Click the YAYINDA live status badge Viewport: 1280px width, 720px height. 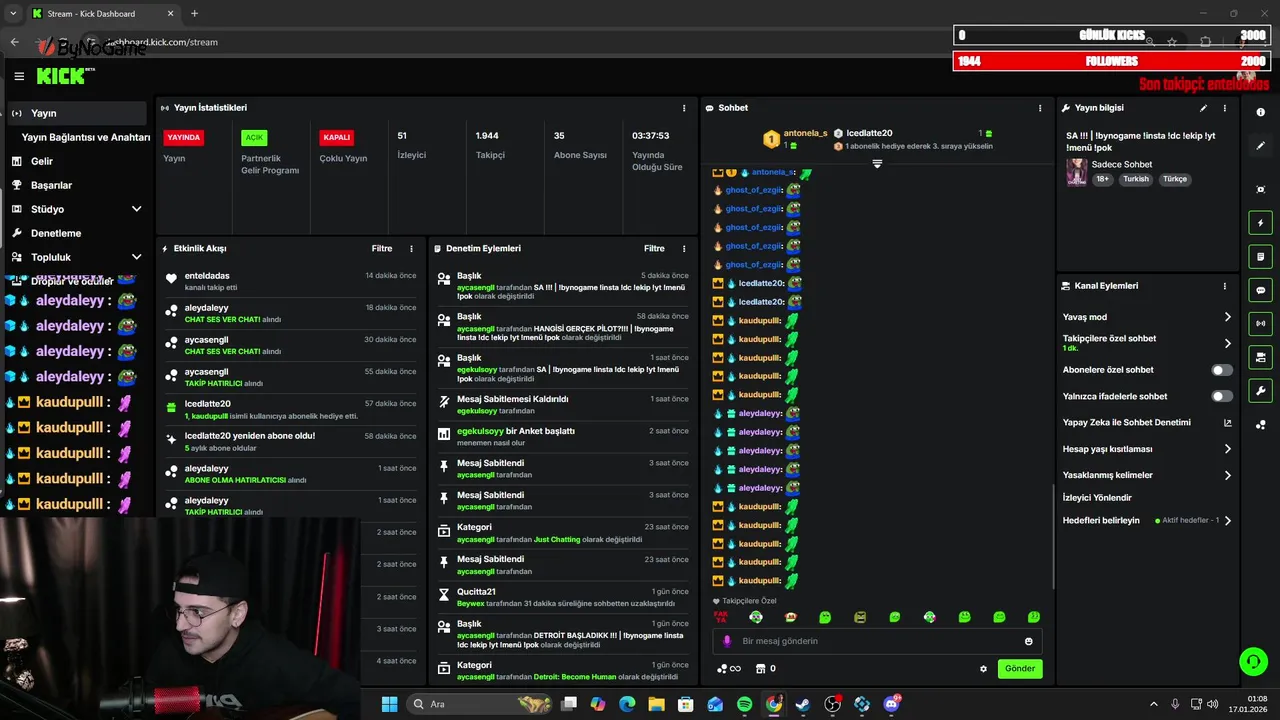click(184, 137)
